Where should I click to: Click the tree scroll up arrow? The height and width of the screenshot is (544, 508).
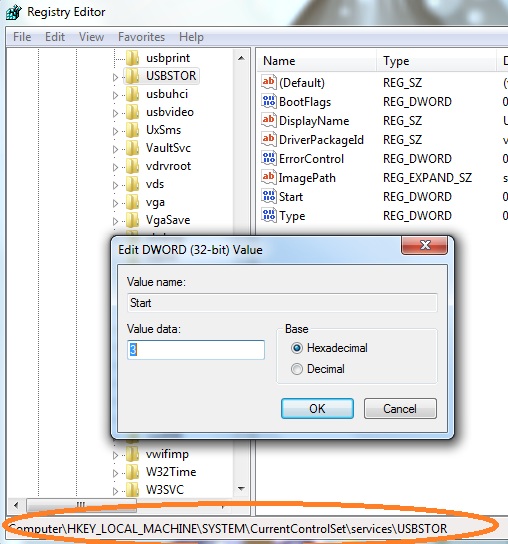coord(241,58)
